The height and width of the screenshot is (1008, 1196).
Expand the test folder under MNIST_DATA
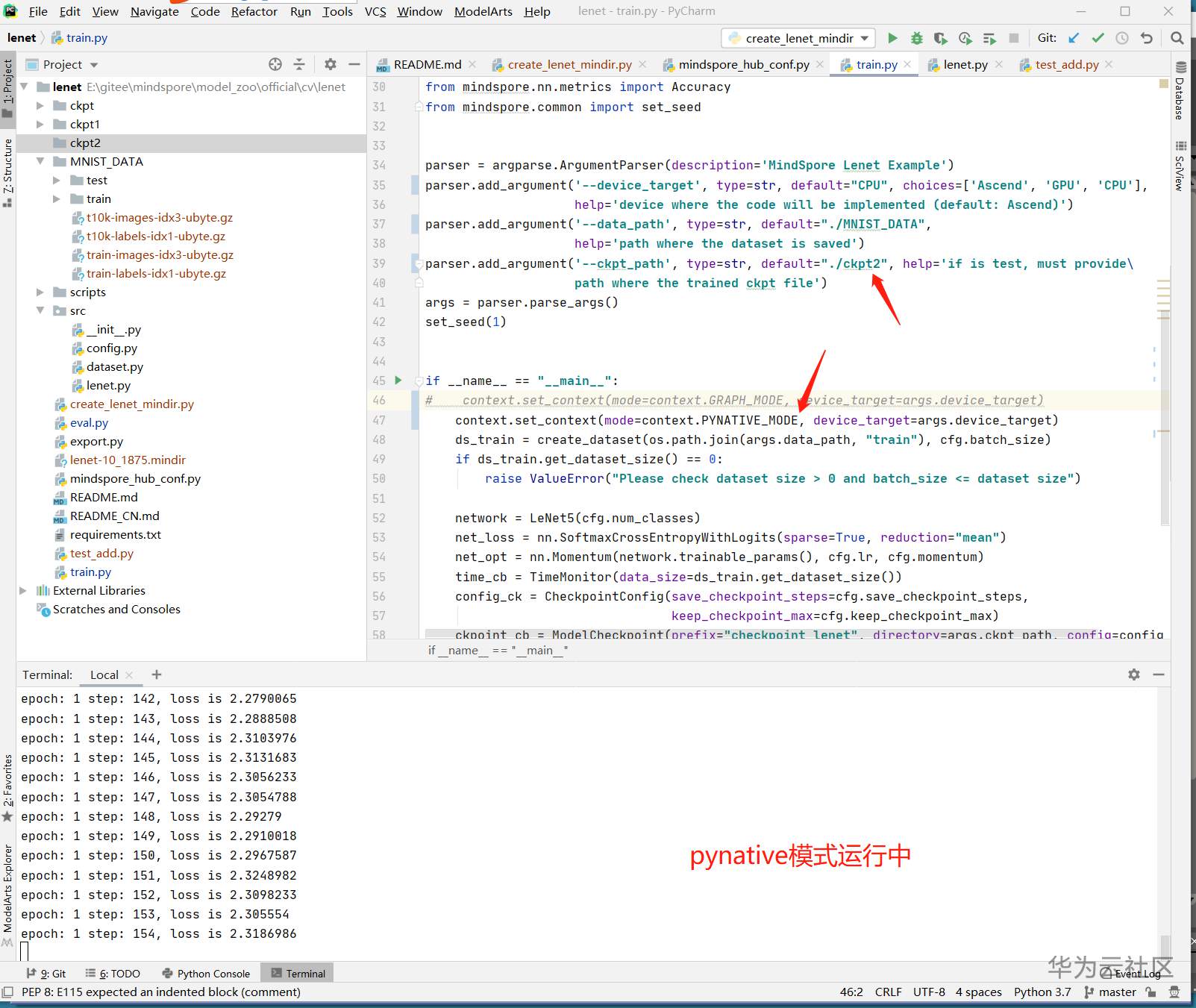pos(57,180)
